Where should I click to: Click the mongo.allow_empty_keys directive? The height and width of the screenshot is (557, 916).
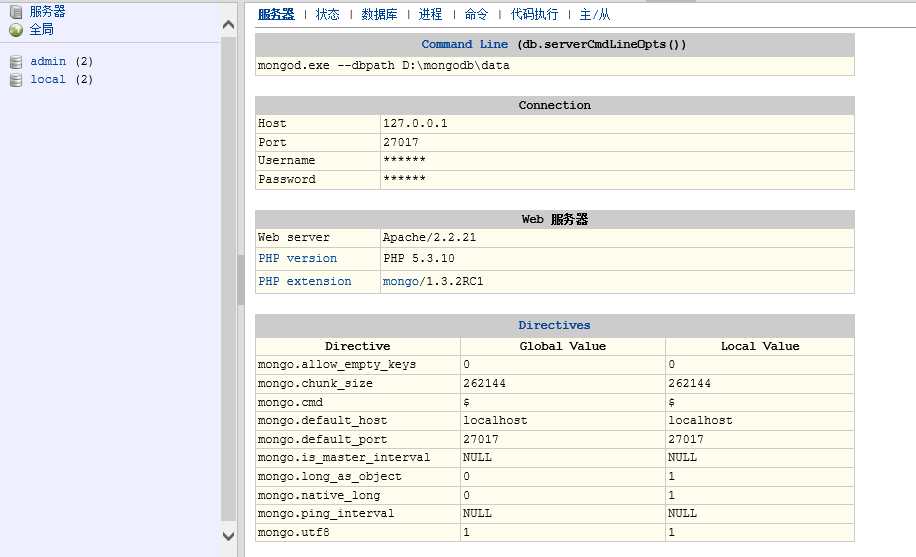point(336,365)
